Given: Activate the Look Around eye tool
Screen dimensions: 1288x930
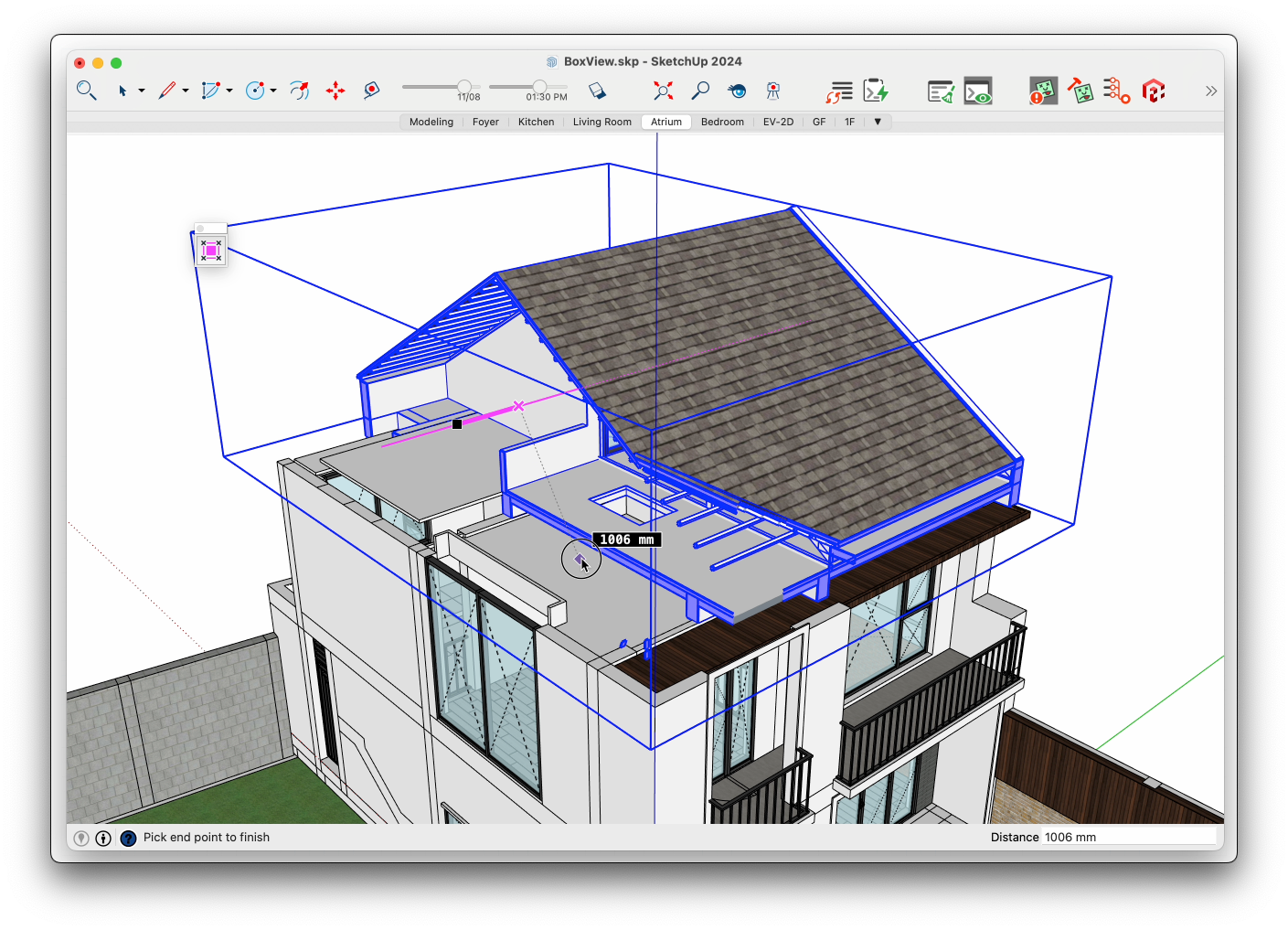Looking at the screenshot, I should click(737, 91).
